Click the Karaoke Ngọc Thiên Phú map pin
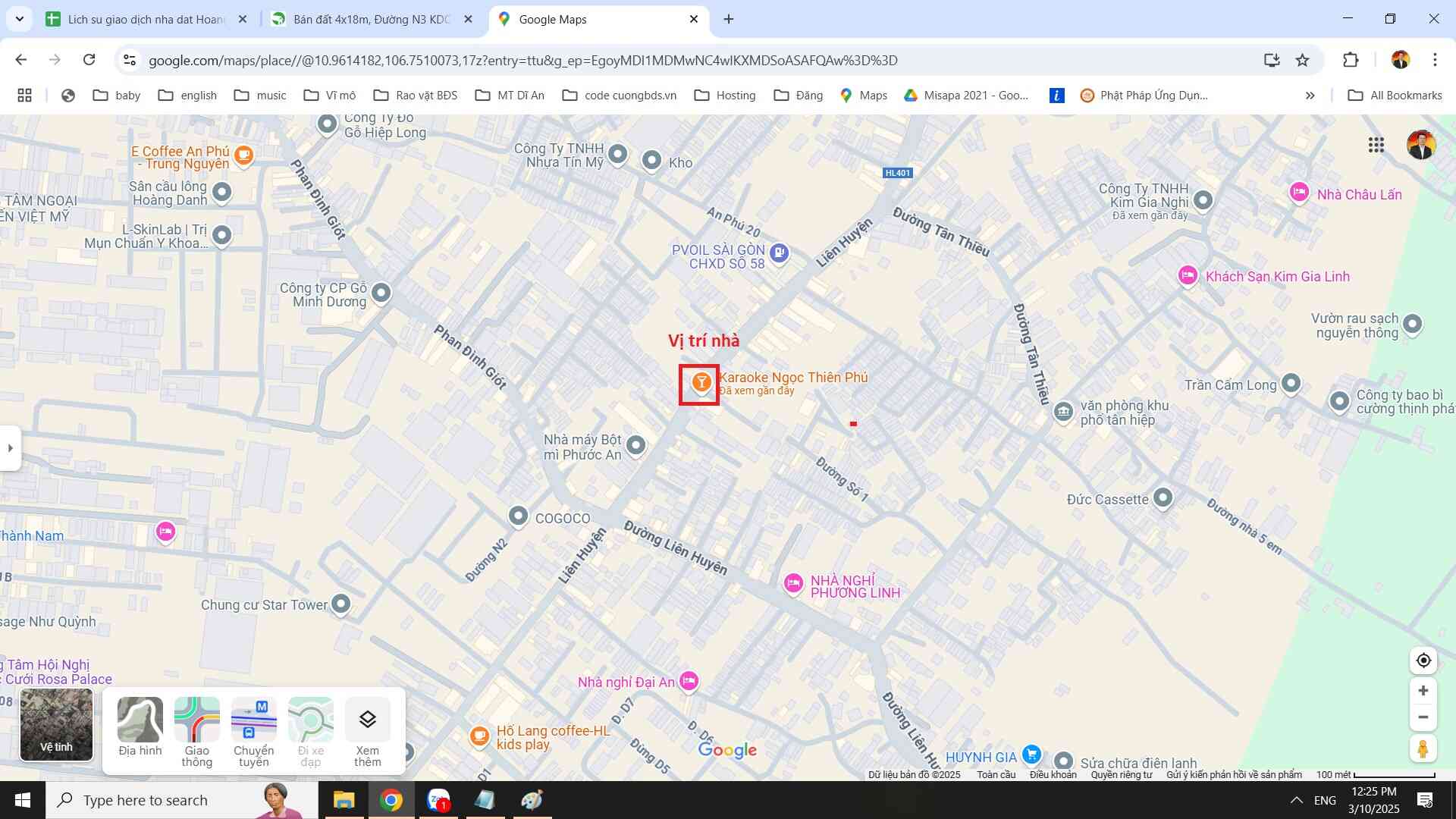The height and width of the screenshot is (819, 1456). click(x=701, y=383)
